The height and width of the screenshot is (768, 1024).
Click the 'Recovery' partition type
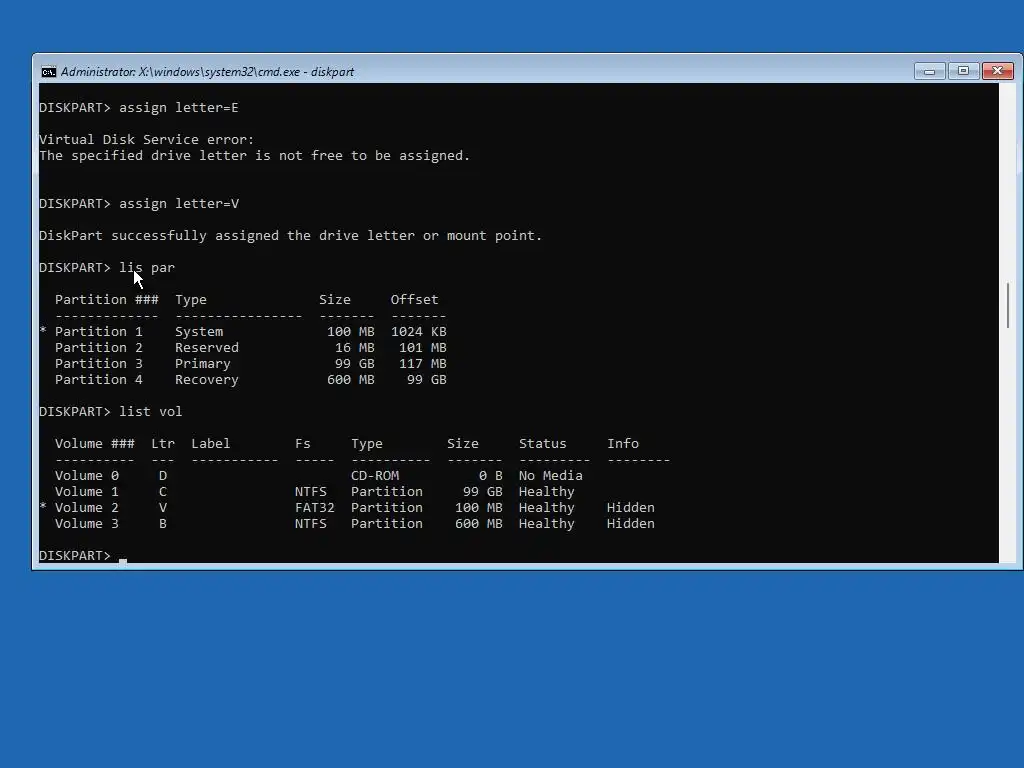click(206, 379)
